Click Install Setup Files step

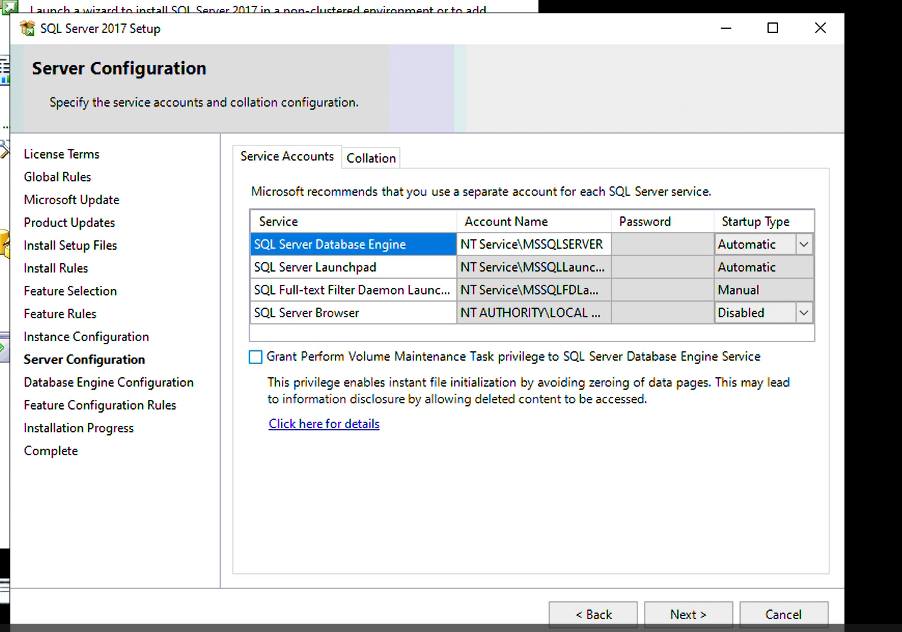[x=70, y=246]
